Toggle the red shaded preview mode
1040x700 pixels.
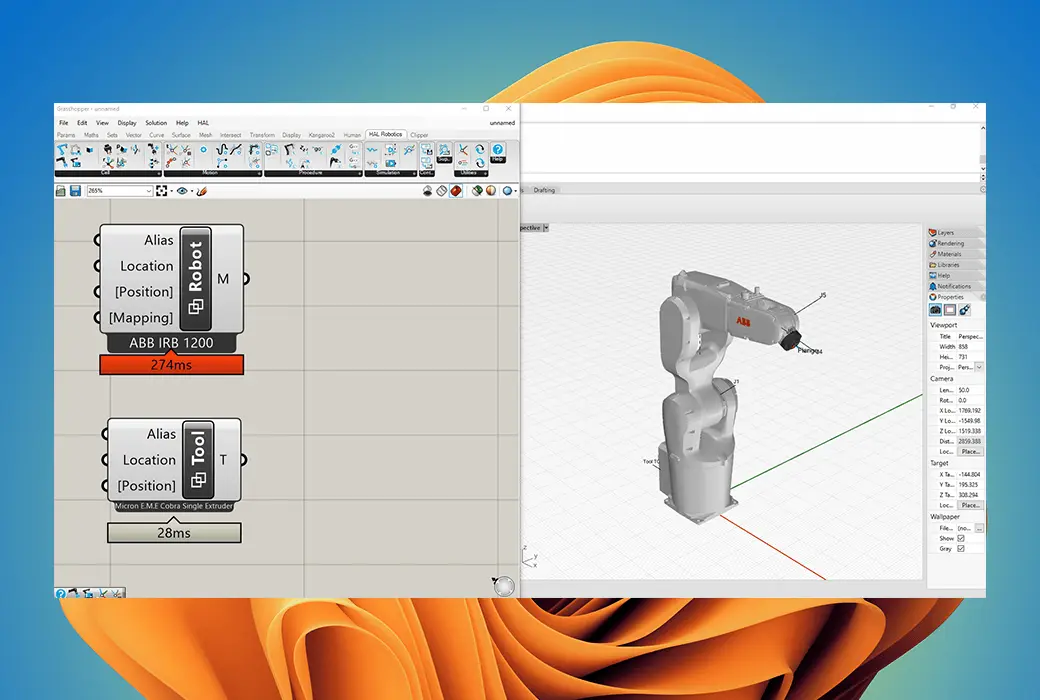click(x=456, y=191)
